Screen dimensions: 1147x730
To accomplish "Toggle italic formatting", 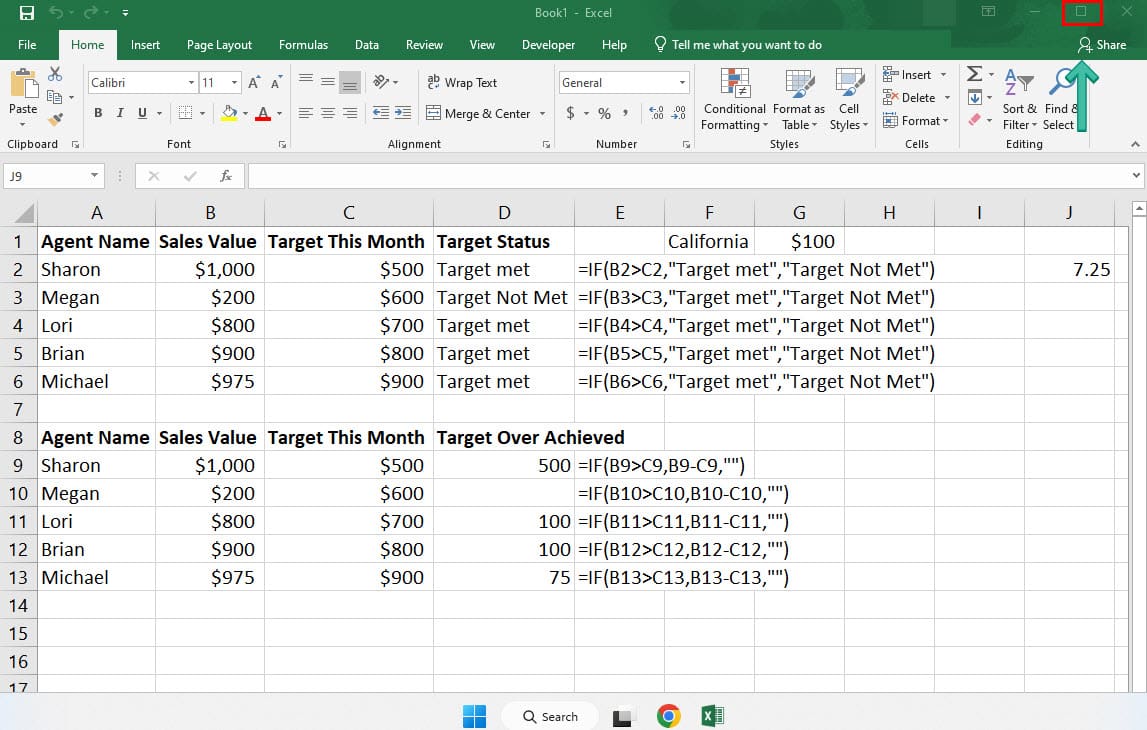I will (120, 113).
